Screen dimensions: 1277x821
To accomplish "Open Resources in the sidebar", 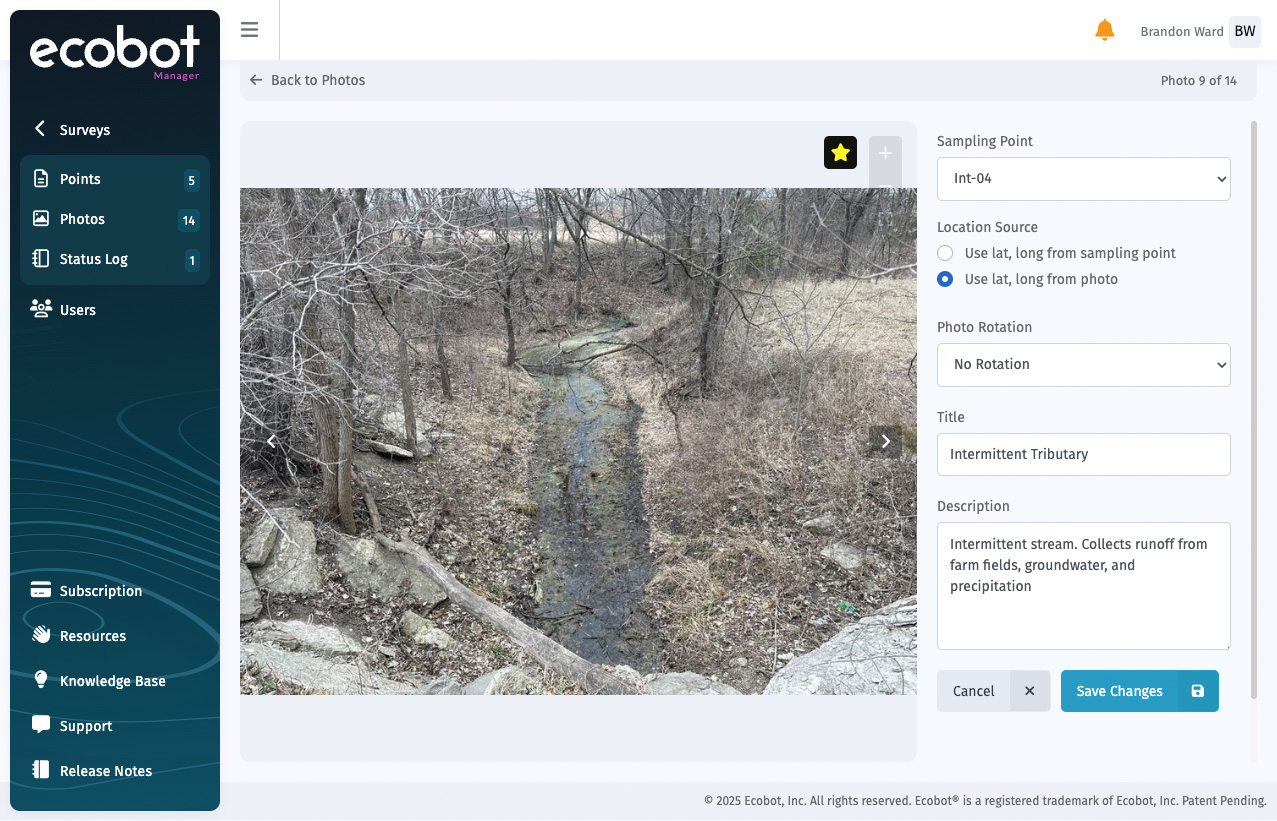I will tap(93, 636).
